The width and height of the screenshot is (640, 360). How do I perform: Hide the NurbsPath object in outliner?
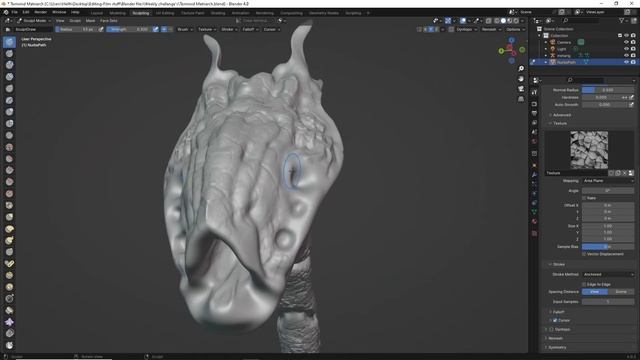627,62
